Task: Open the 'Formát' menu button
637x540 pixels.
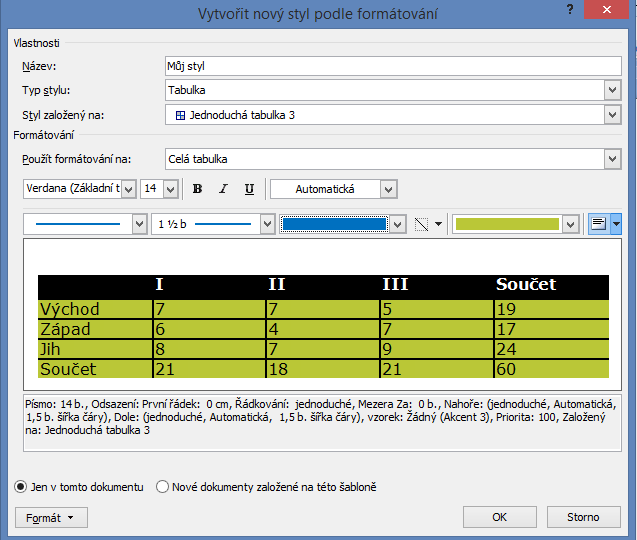Action: (x=51, y=518)
